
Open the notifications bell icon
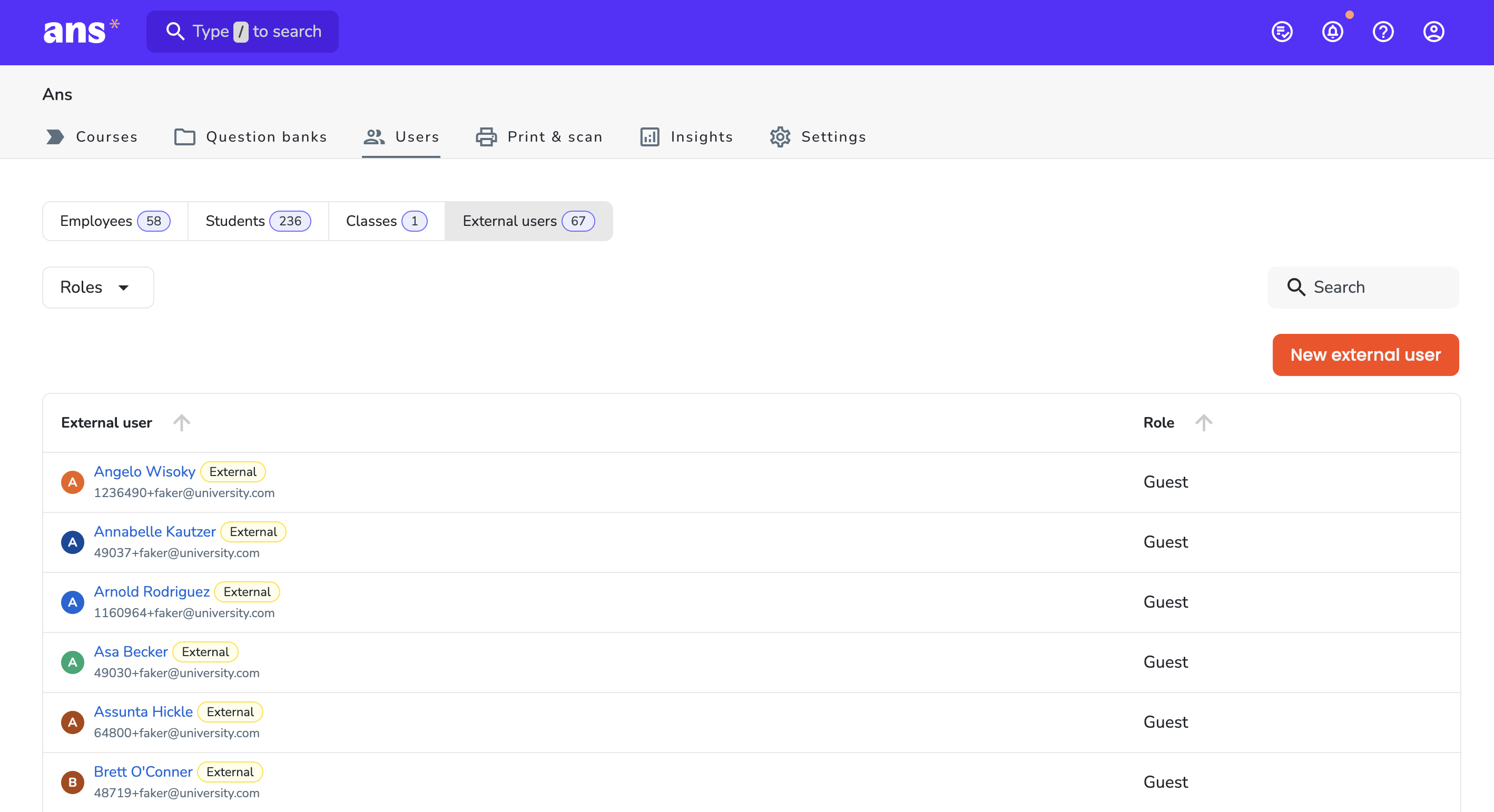(1332, 32)
